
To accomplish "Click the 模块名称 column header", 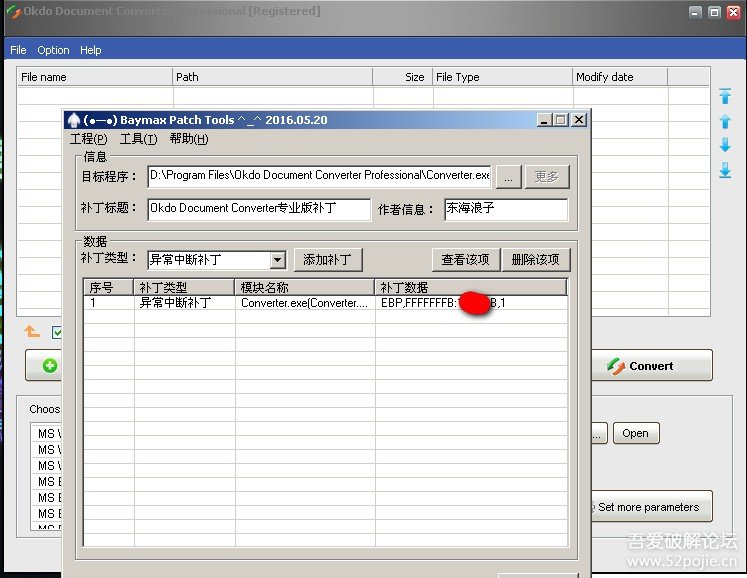I will [304, 287].
